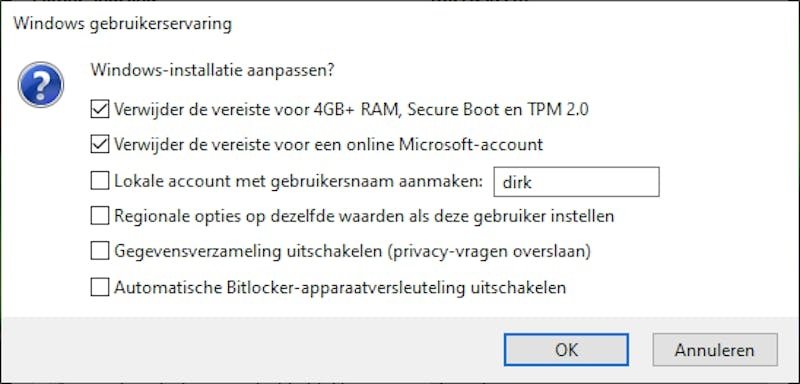Click the Windows-installatie aanpassen? heading text

[x=212, y=70]
